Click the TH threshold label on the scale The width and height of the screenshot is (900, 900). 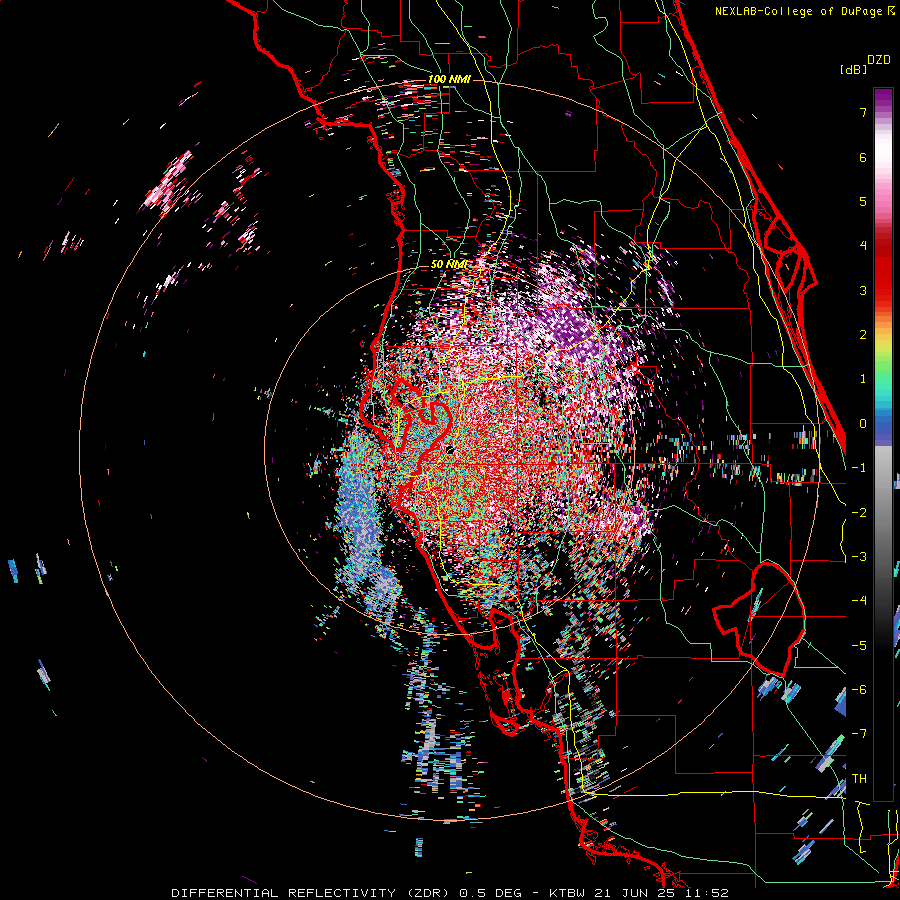click(859, 779)
